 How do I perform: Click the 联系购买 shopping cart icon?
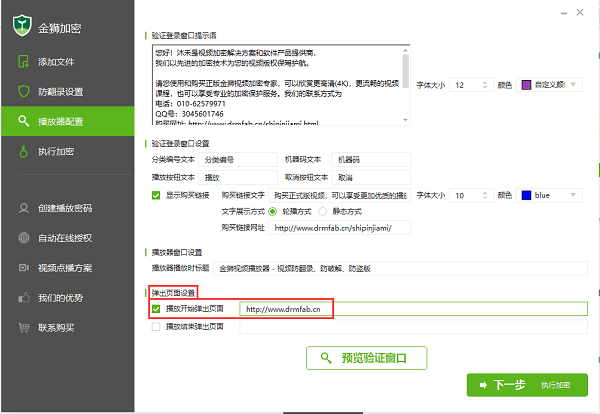(24, 328)
